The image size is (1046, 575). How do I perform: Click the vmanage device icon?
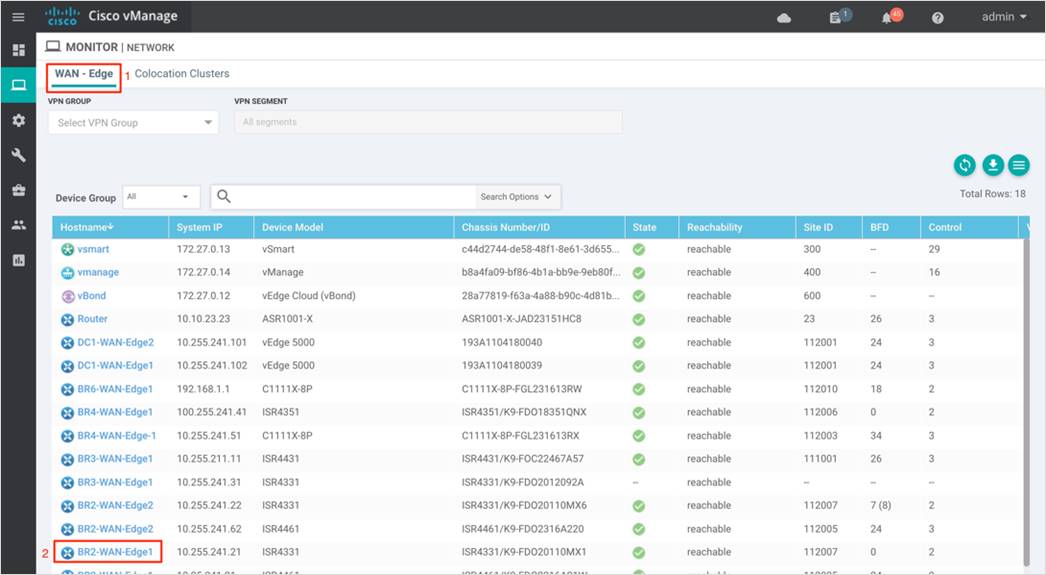67,273
